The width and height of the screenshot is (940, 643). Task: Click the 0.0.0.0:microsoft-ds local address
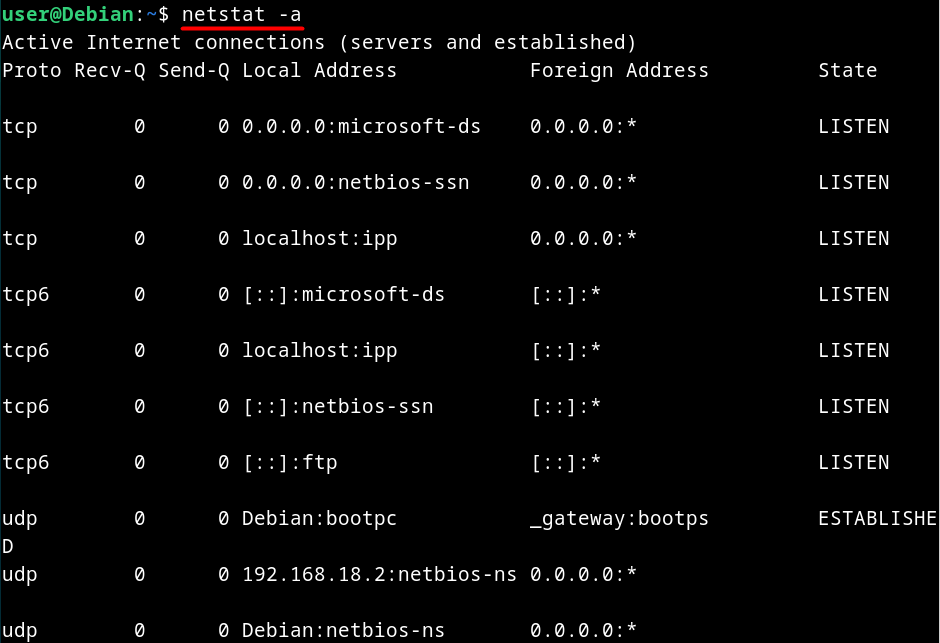pyautogui.click(x=361, y=126)
